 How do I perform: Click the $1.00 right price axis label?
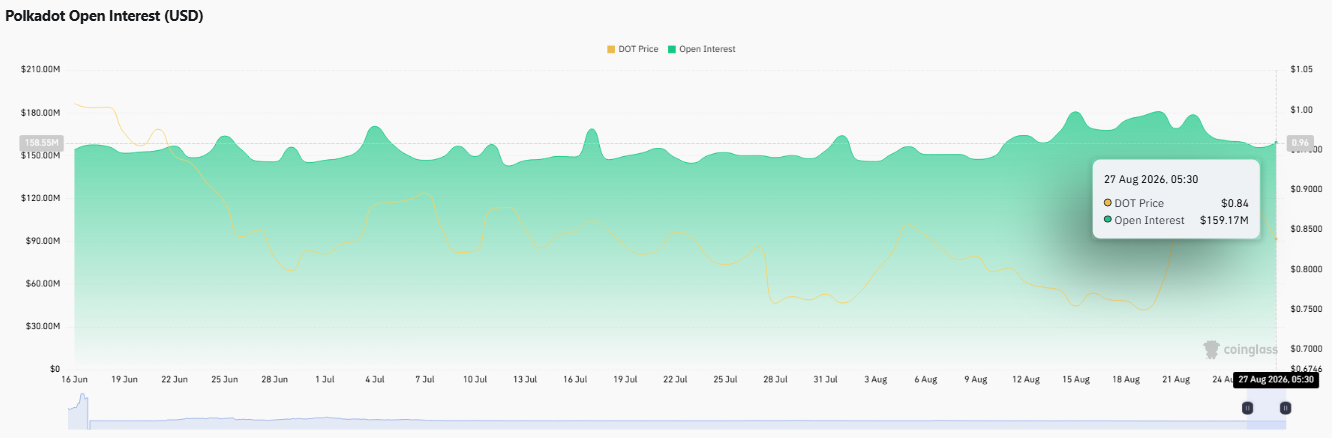1301,110
